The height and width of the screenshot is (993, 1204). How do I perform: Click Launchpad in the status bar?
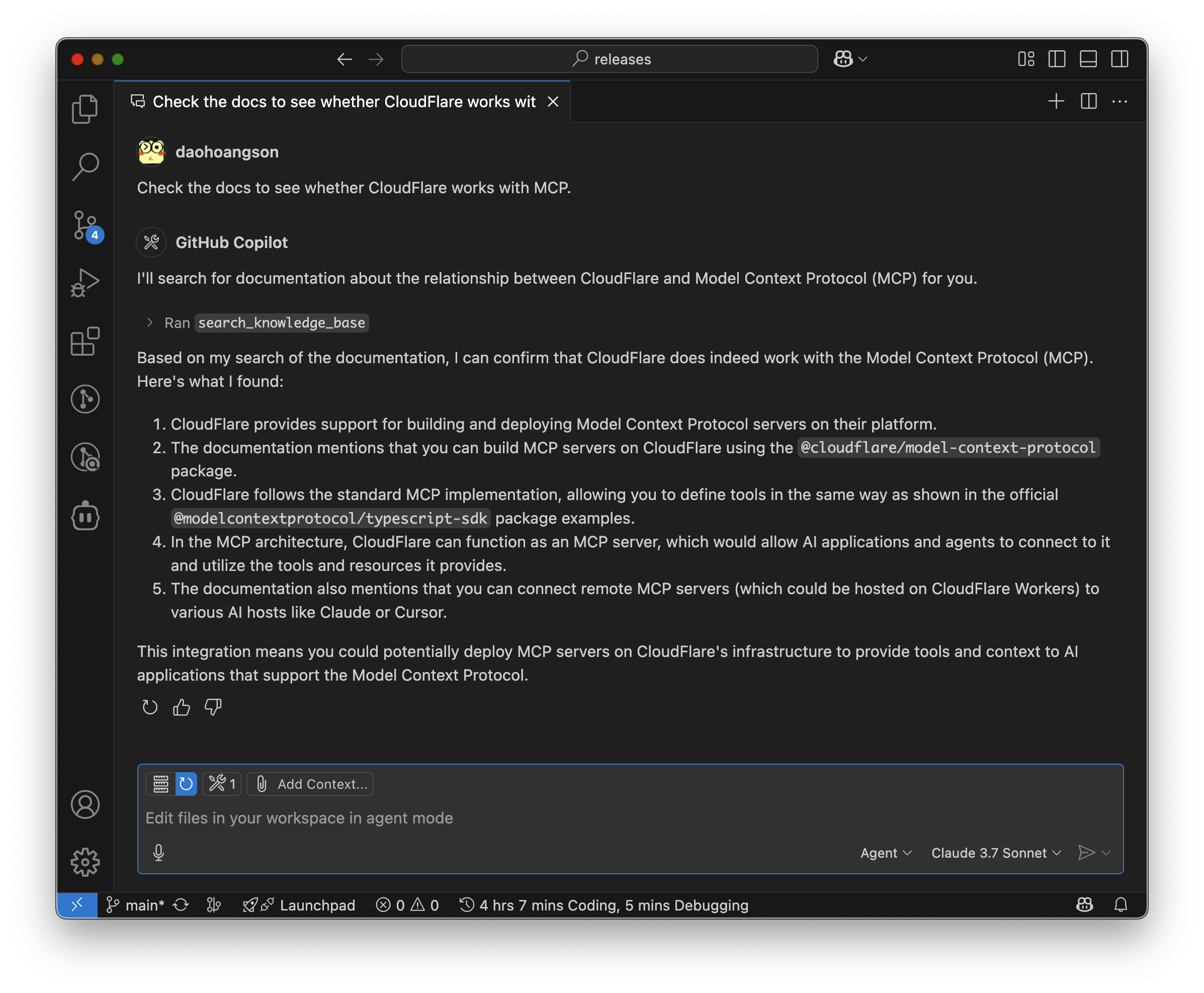click(x=317, y=905)
